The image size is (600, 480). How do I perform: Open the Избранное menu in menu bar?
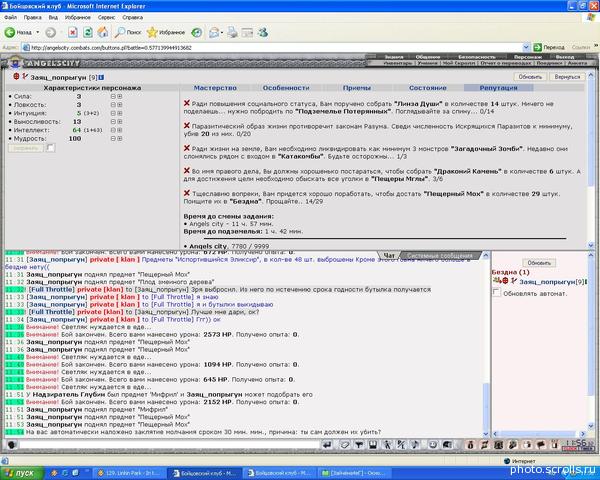coord(78,18)
